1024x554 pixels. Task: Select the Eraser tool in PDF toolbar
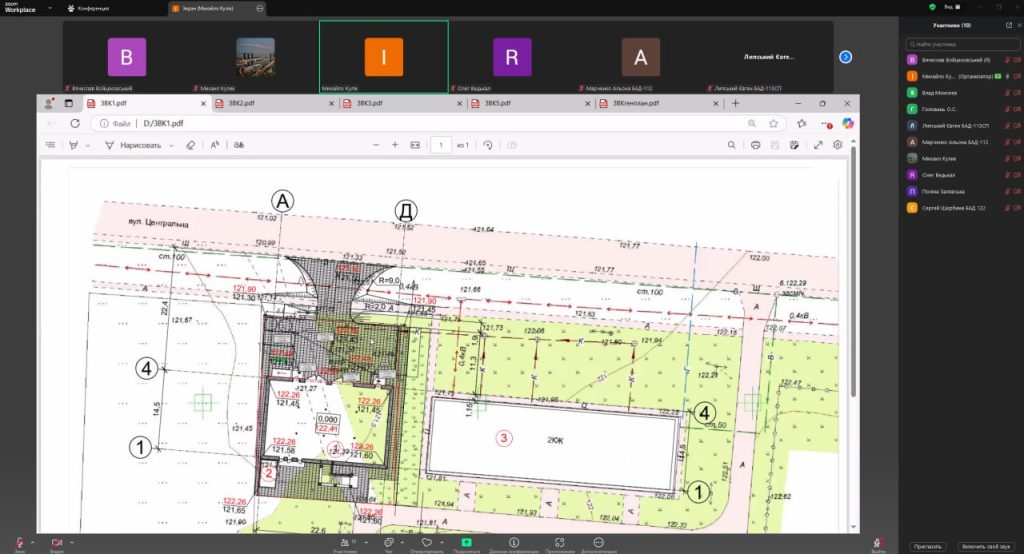(190, 145)
